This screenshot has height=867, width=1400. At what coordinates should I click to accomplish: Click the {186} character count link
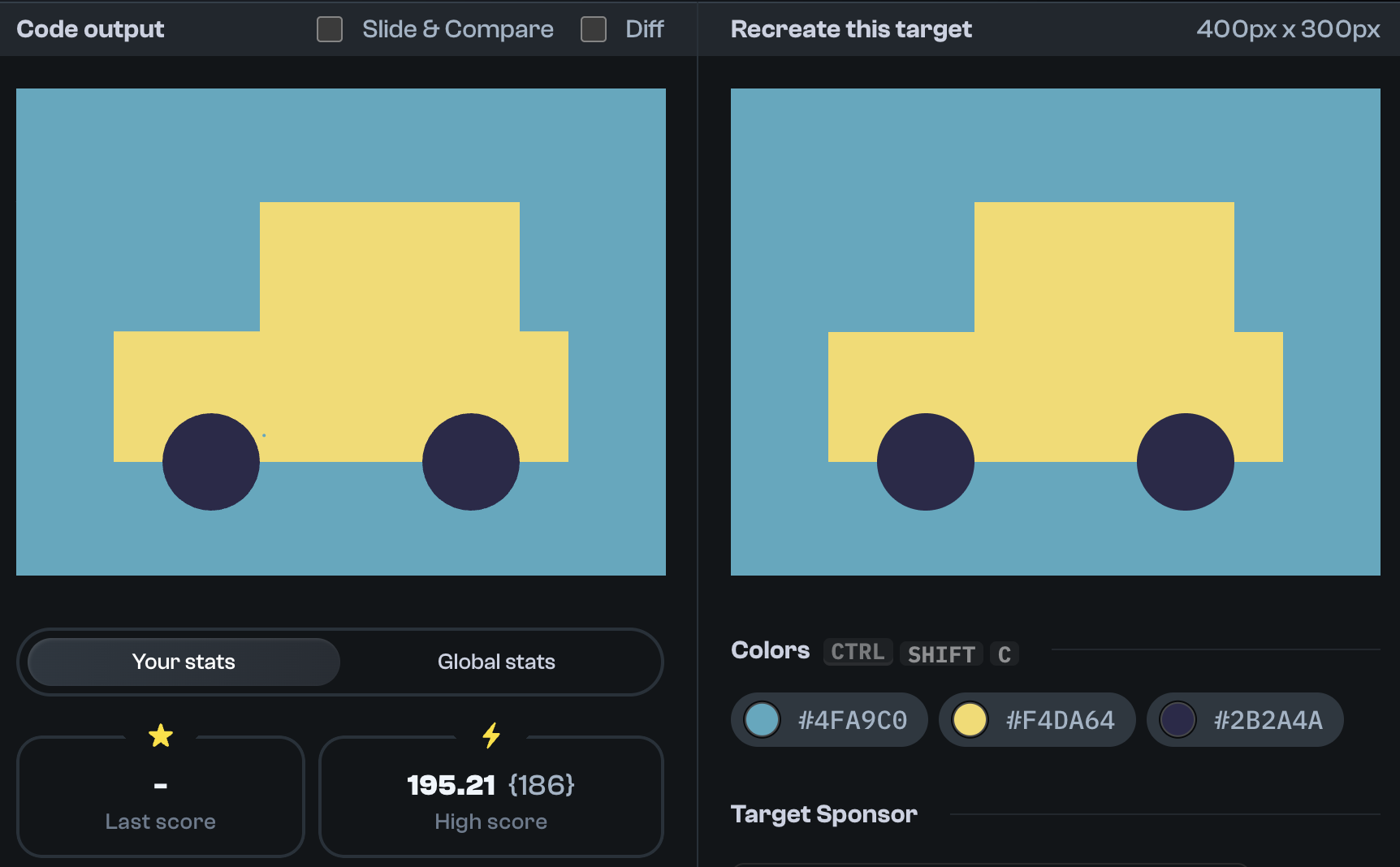(542, 784)
